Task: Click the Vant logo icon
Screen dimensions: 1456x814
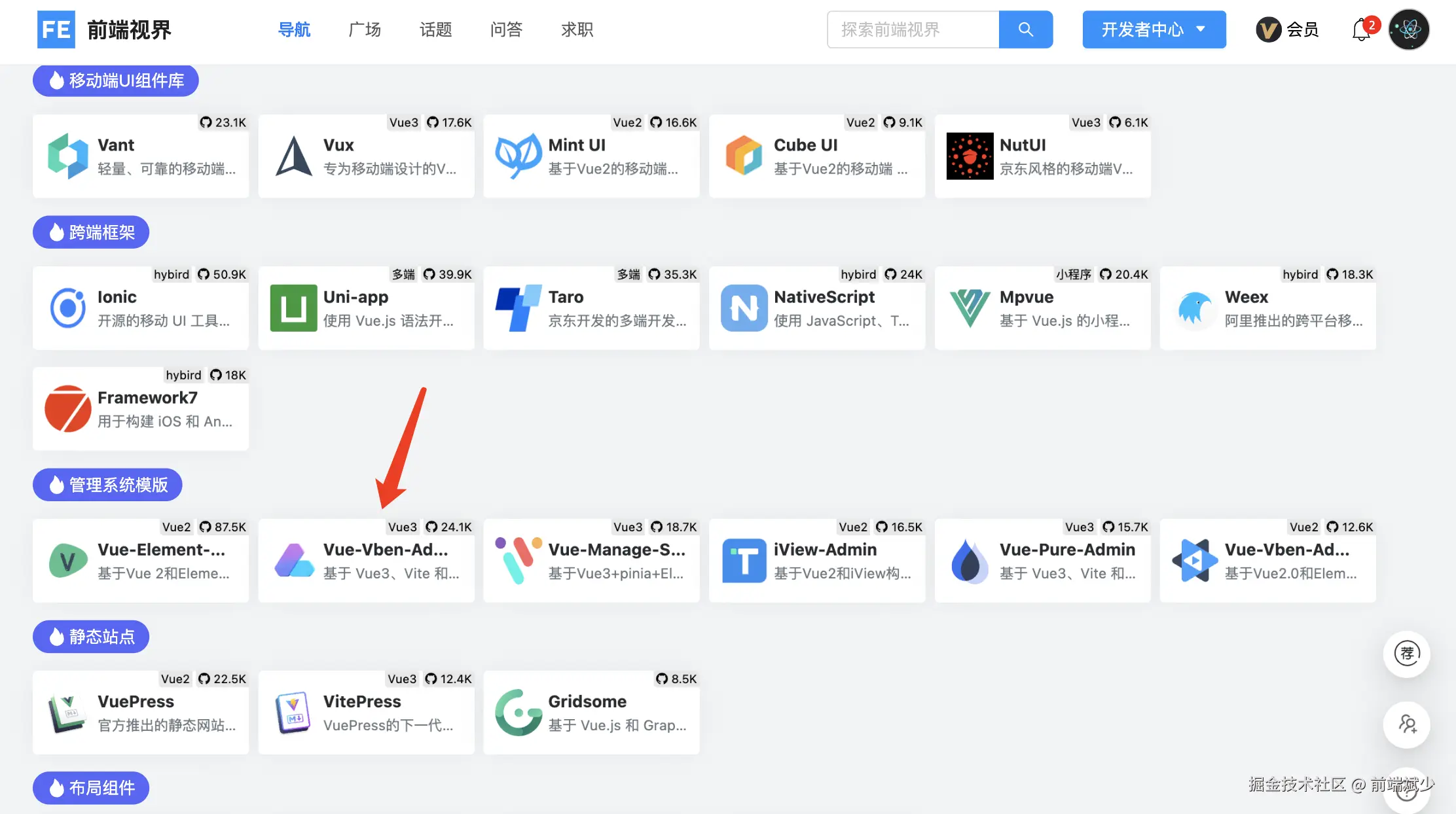Action: (67, 156)
